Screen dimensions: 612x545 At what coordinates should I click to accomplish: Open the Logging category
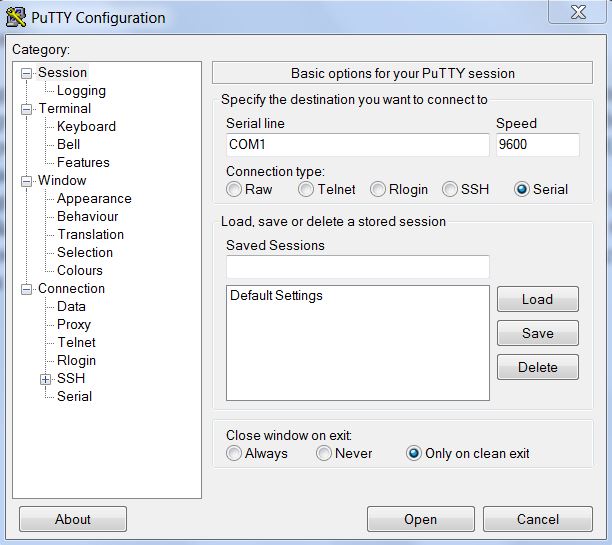pos(81,91)
